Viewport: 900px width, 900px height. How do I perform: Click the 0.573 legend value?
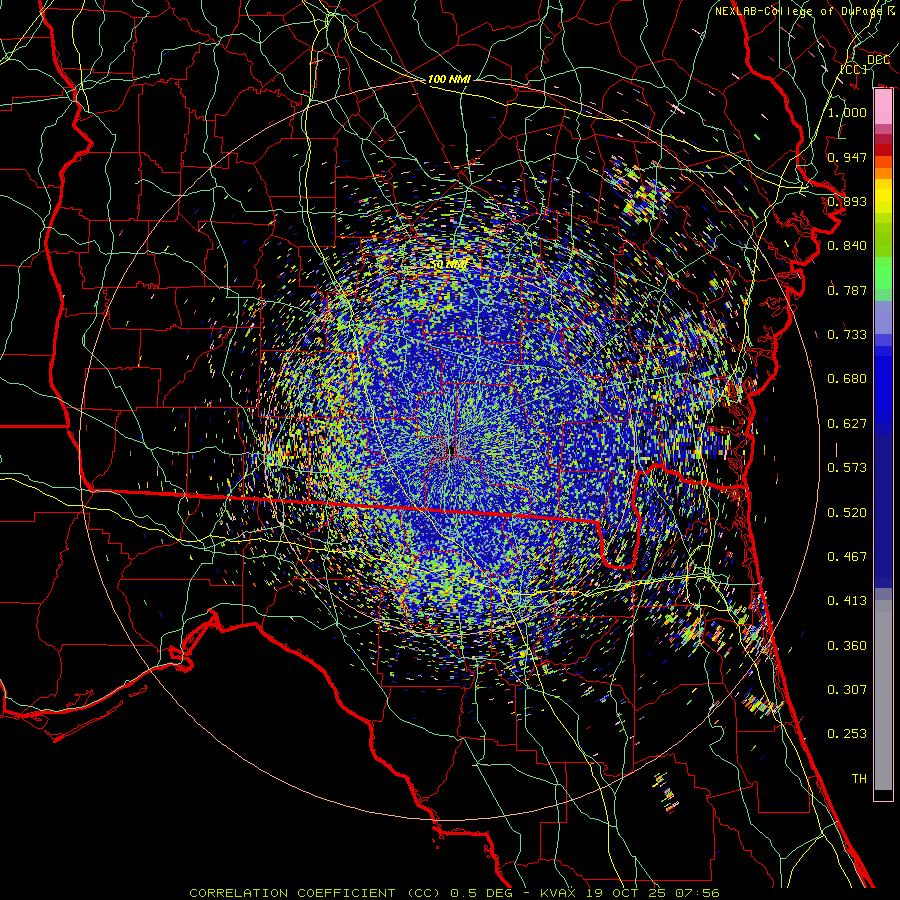847,468
